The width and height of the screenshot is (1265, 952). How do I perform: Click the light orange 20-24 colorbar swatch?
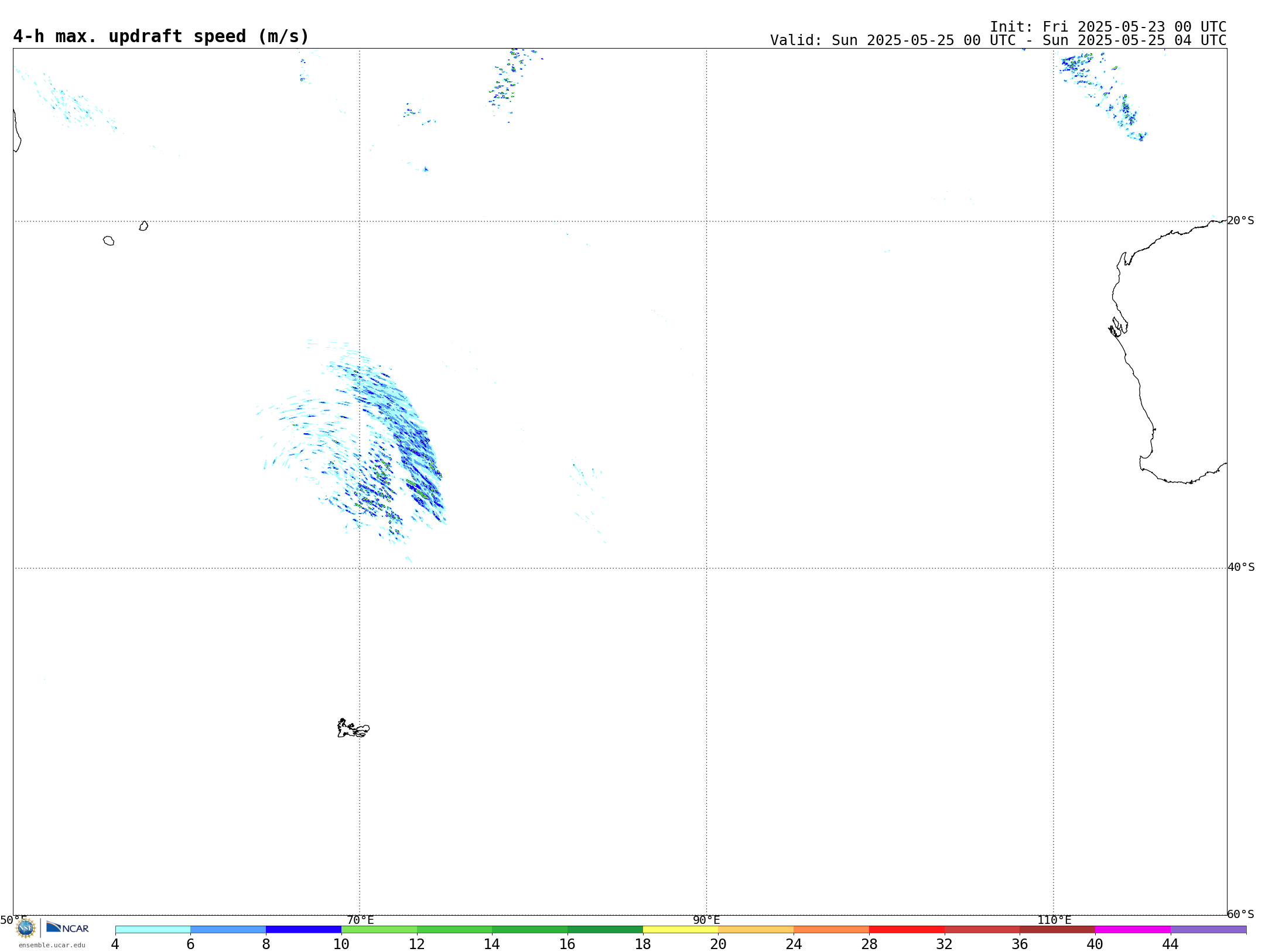pos(756,929)
